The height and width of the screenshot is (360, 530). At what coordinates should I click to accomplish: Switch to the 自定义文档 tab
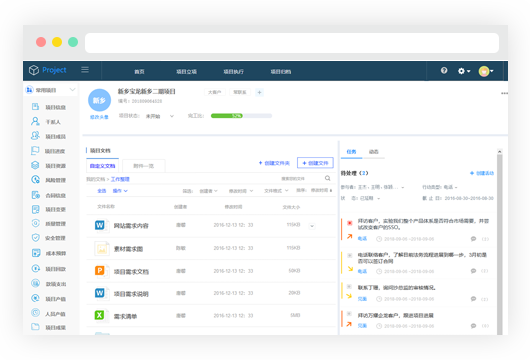point(102,166)
